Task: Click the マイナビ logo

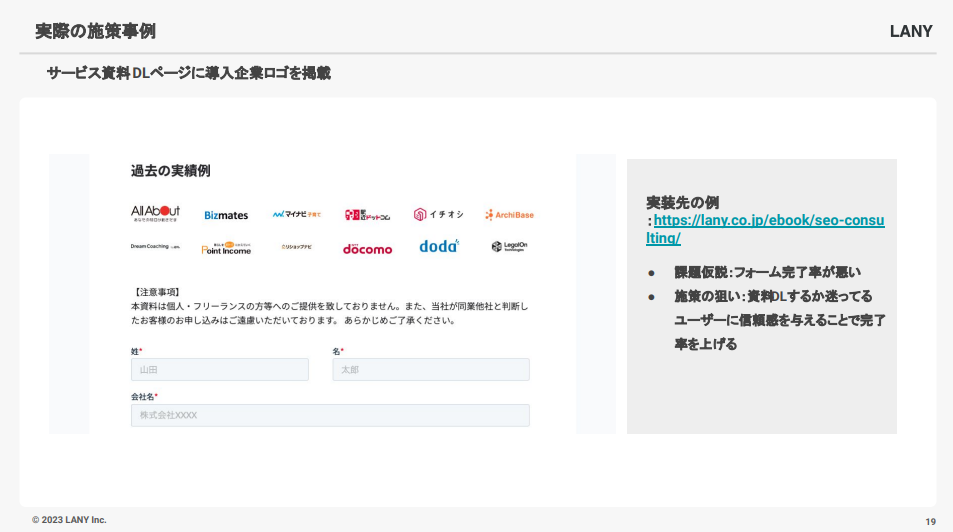Action: 297,215
